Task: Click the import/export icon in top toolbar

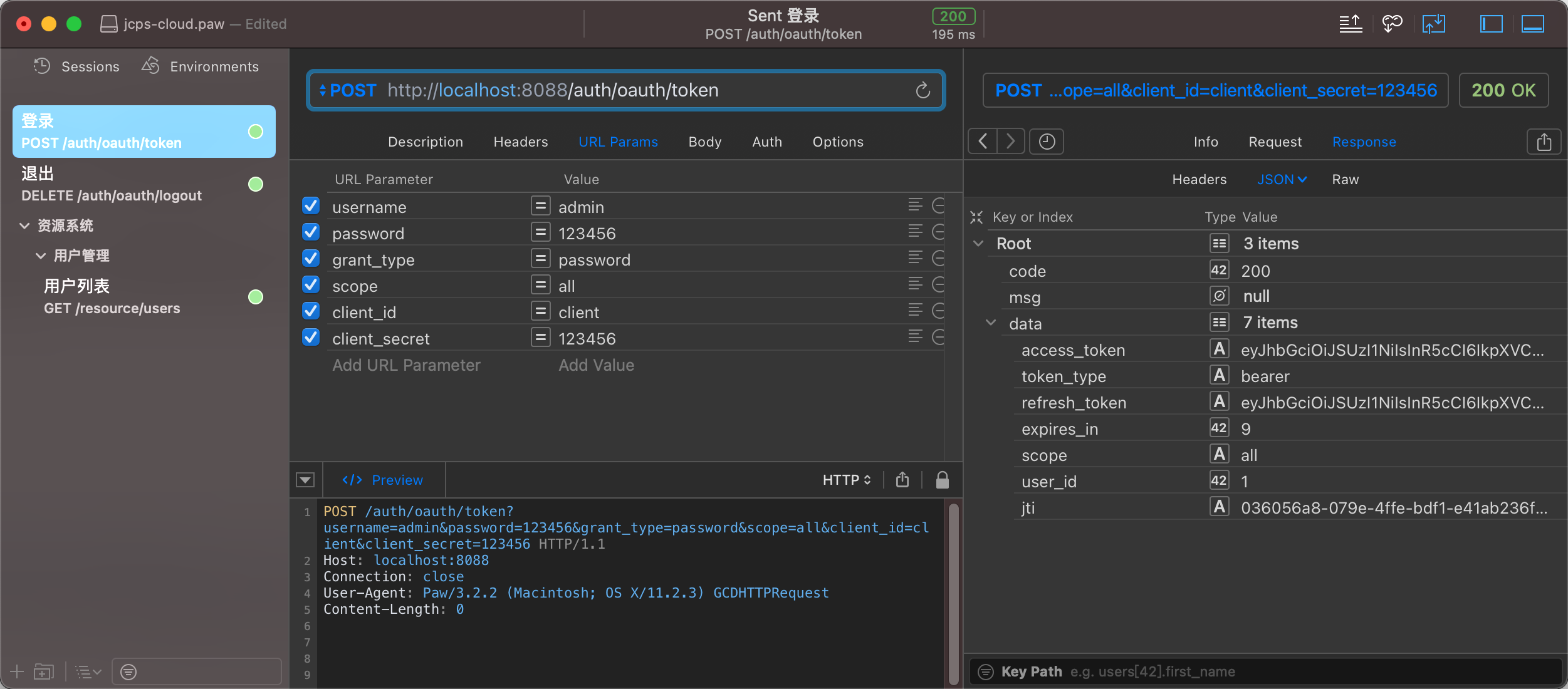Action: (1434, 24)
